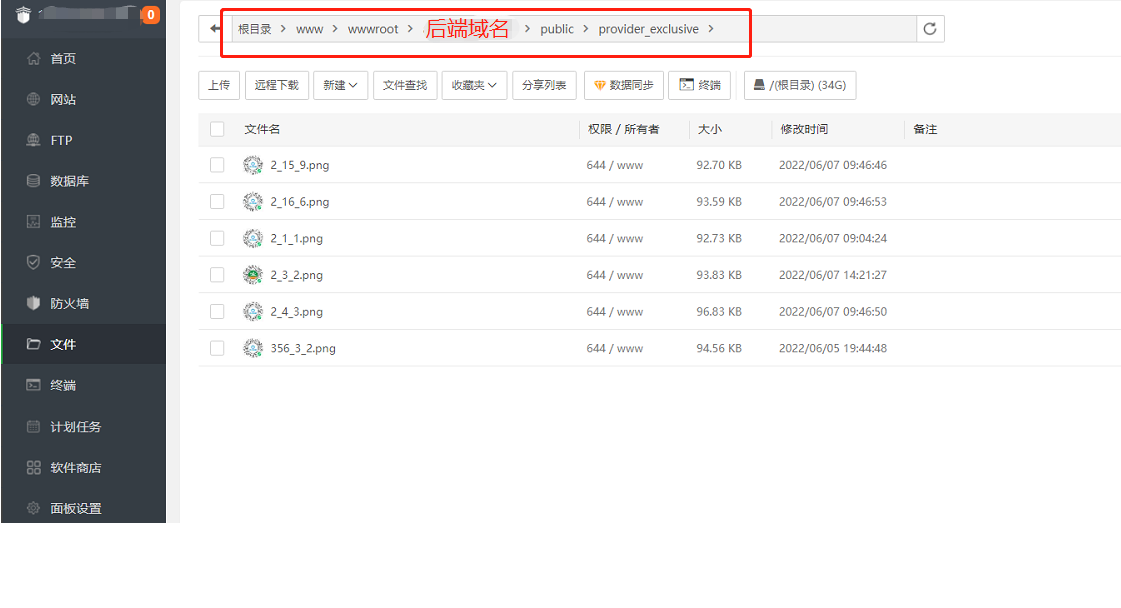Click 644 / www in the 2_3_2.png row
Viewport: 1121px width, 608px height.
tap(615, 275)
